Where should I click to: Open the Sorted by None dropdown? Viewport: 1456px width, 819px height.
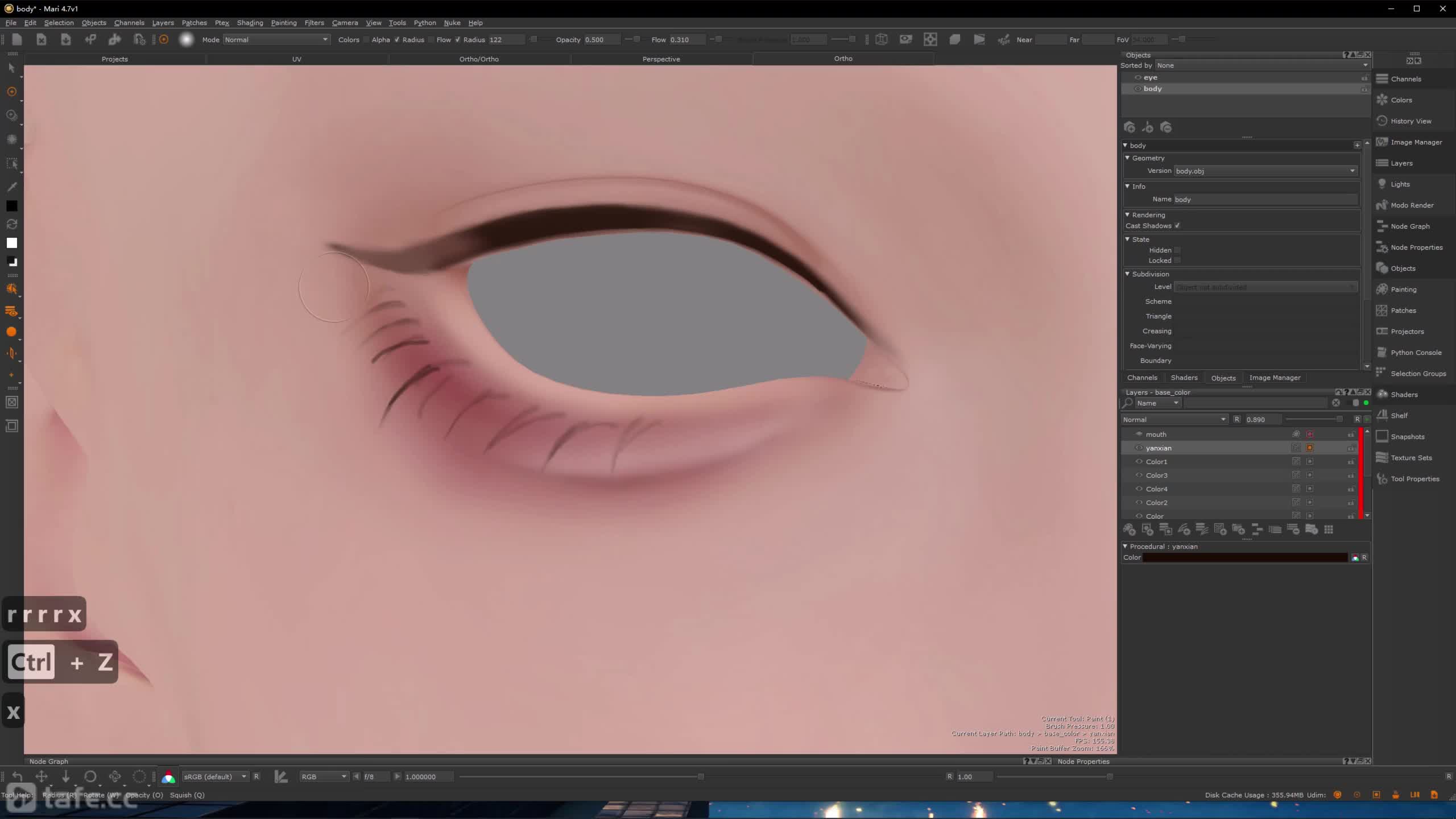coord(1262,65)
